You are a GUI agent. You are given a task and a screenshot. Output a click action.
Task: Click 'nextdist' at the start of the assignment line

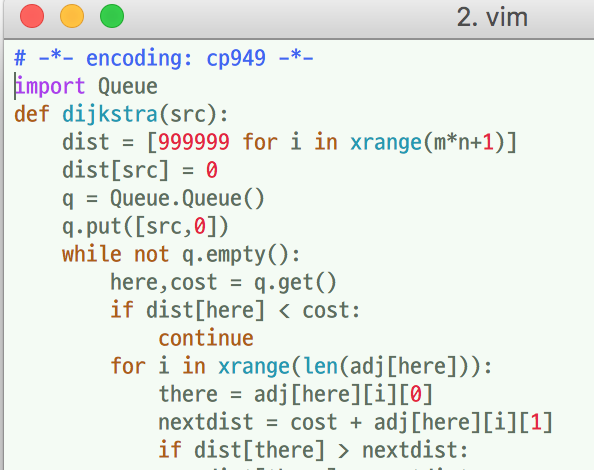click(x=206, y=422)
